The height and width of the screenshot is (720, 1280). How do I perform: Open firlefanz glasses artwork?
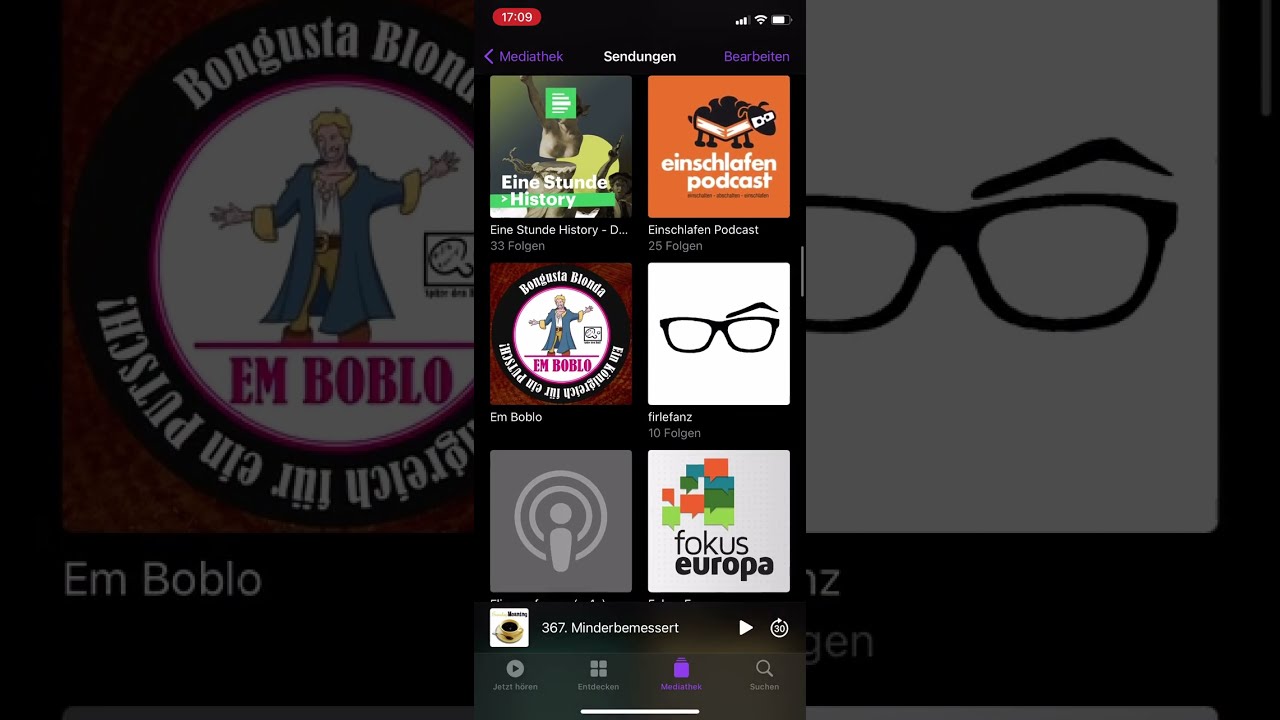pos(719,334)
